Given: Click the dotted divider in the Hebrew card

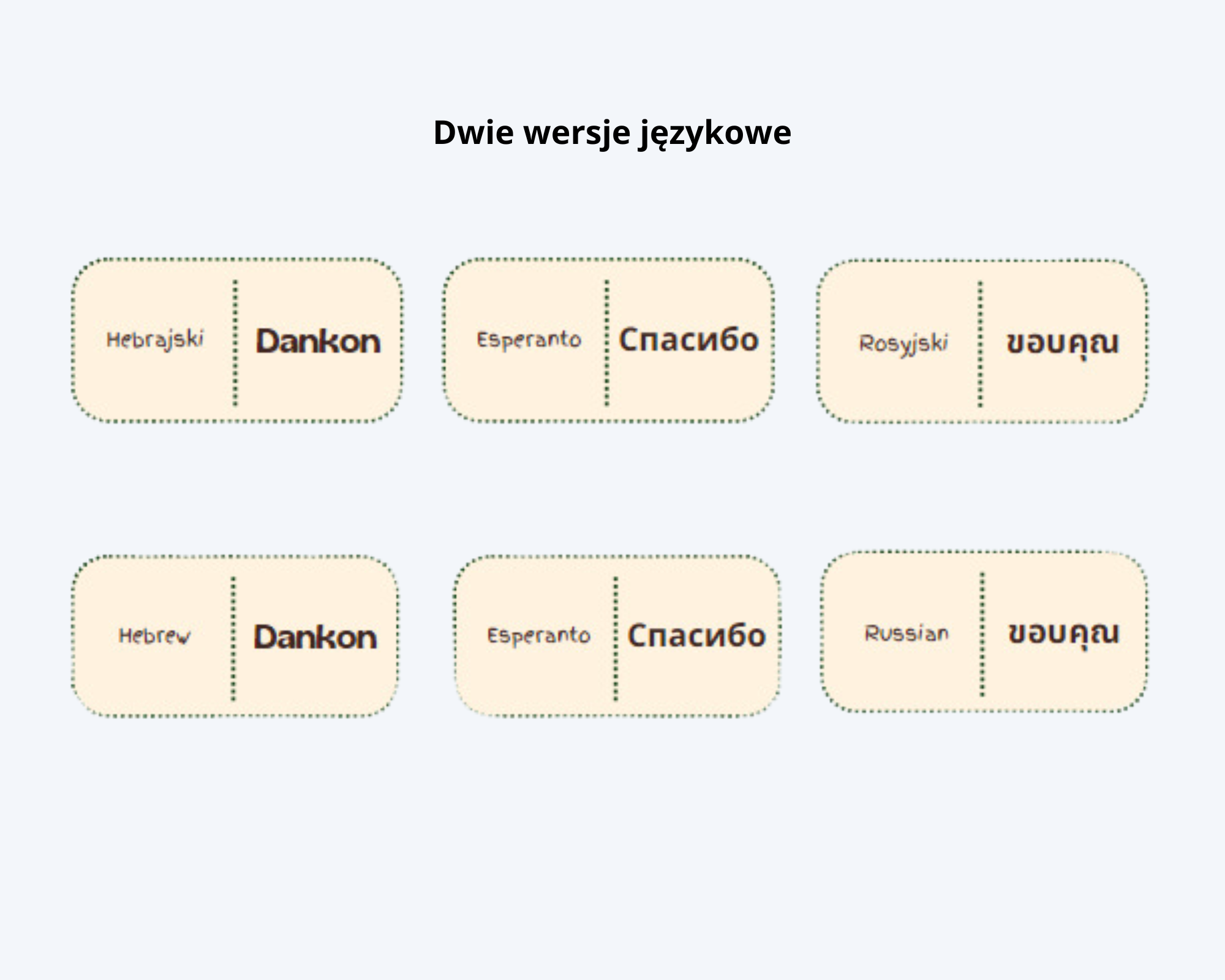Looking at the screenshot, I should pos(233,638).
